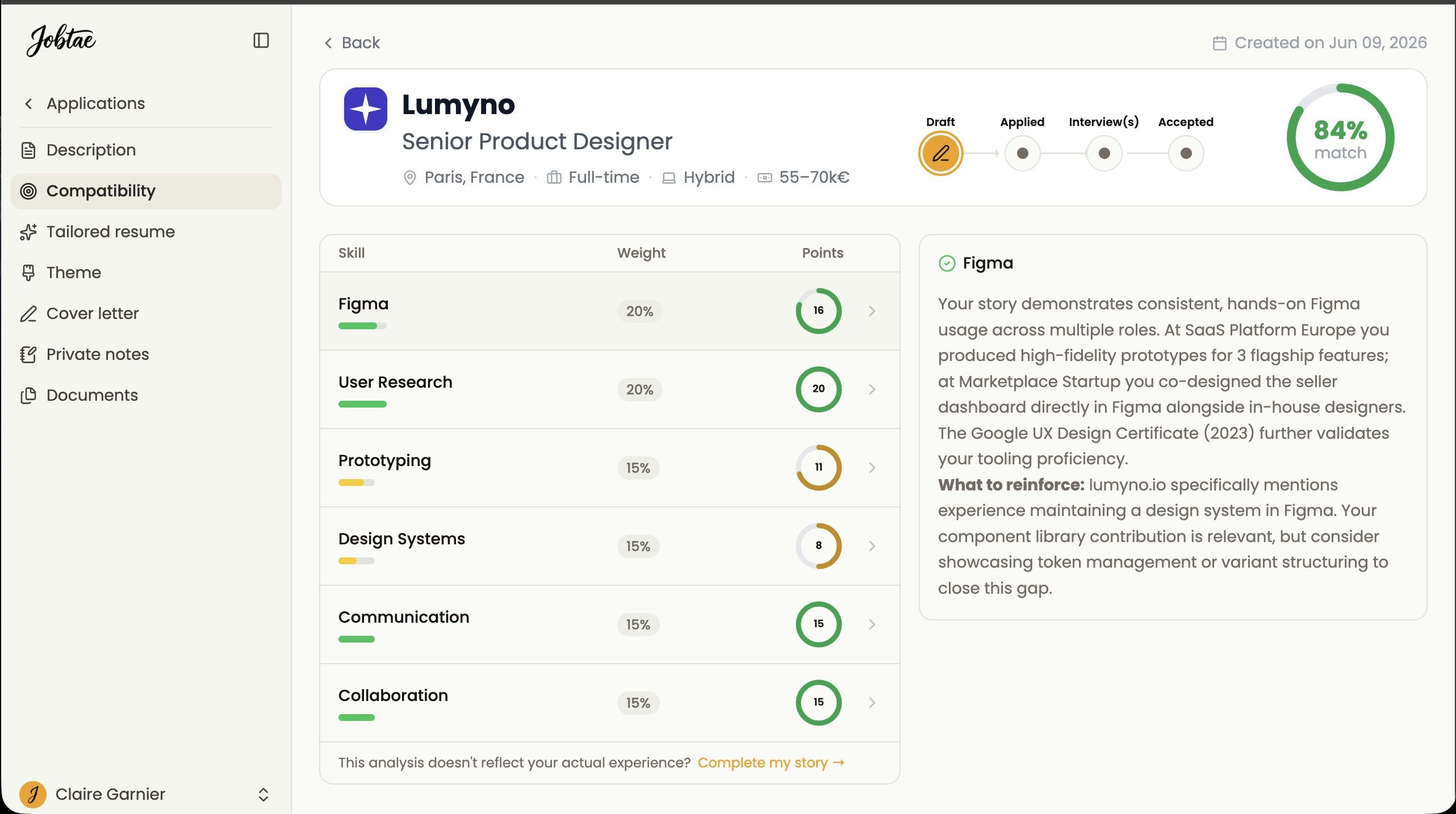Click the Collaboration 15 points ring
The height and width of the screenshot is (814, 1456).
[x=818, y=703]
